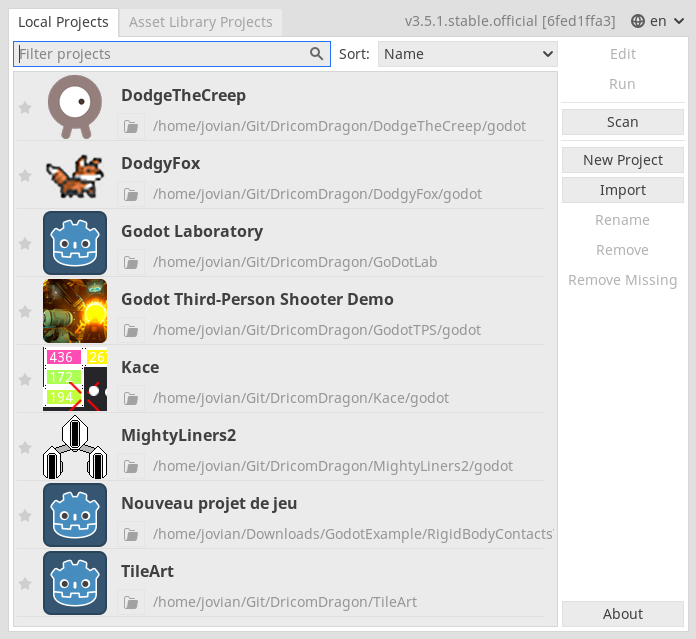
Task: Click the Scan button
Action: click(622, 122)
